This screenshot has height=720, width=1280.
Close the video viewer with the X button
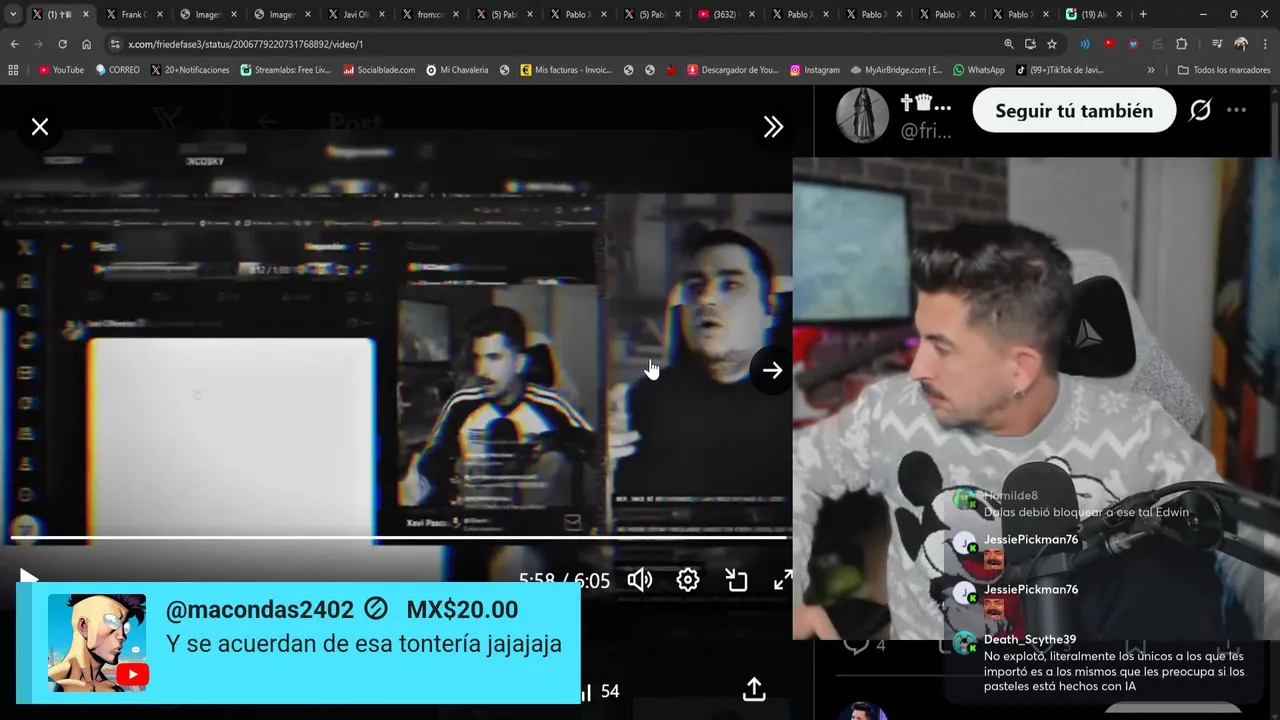click(x=40, y=127)
